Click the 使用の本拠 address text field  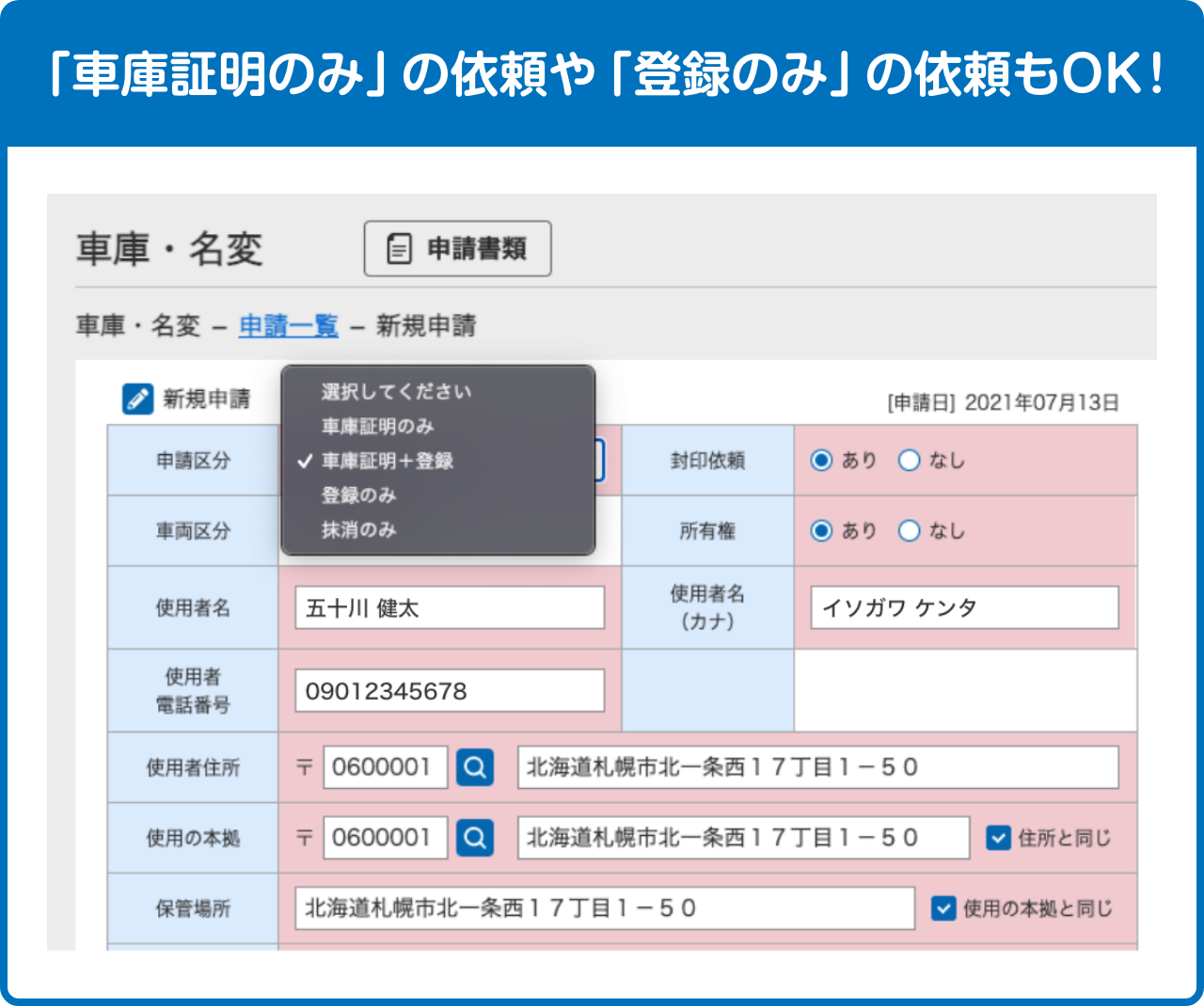(743, 838)
